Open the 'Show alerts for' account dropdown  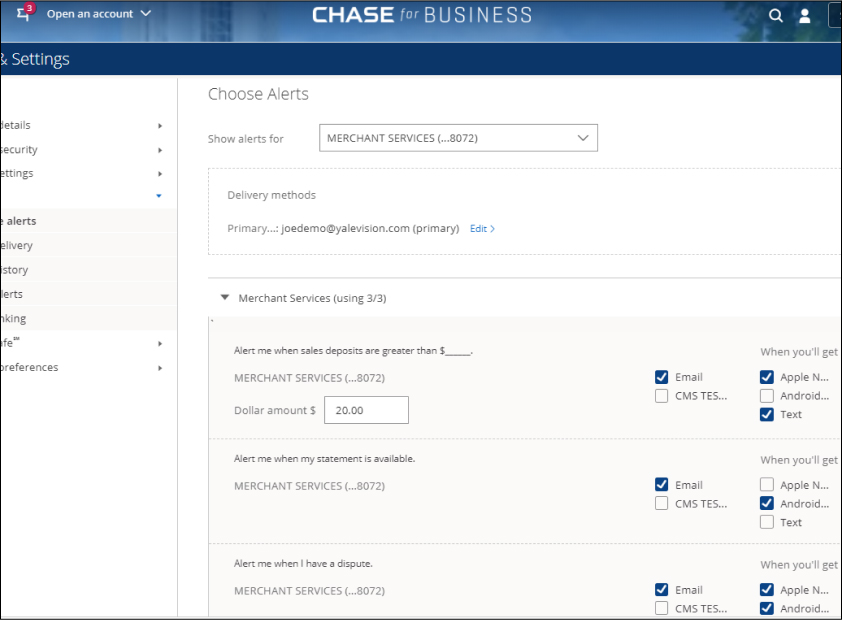pos(458,138)
